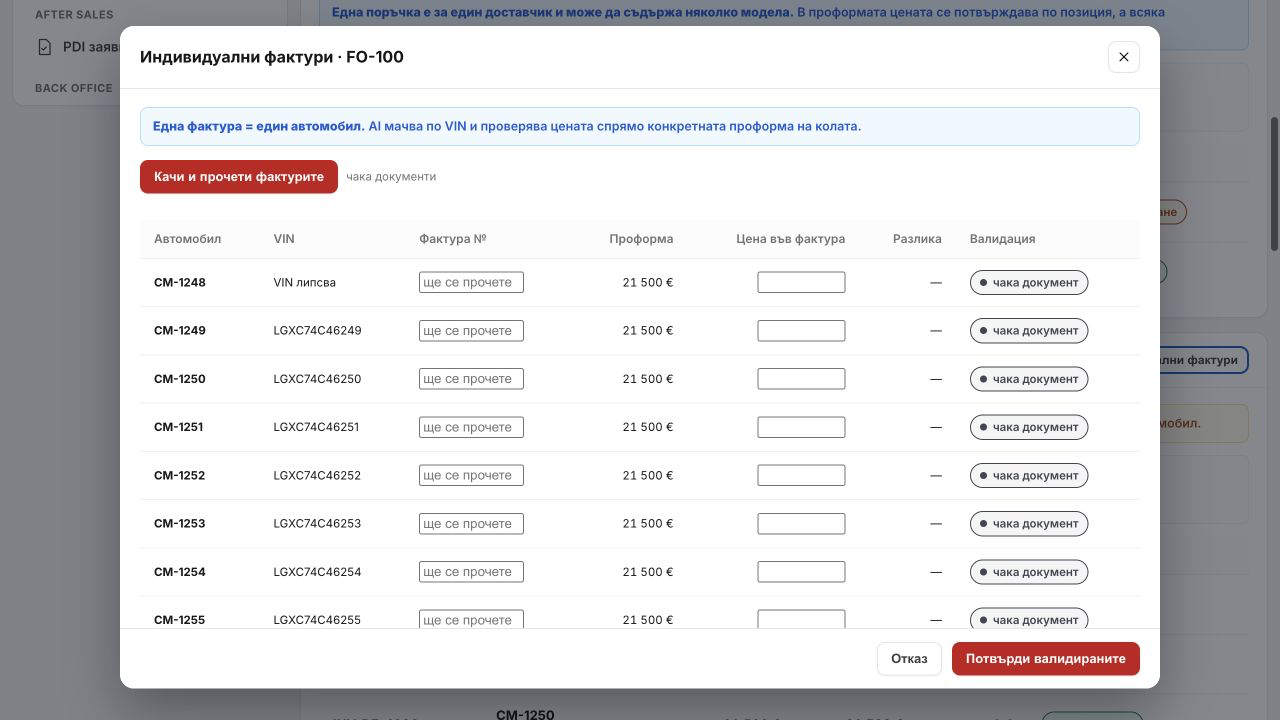Click invoice price field for CM-1252
The height and width of the screenshot is (720, 1280).
pyautogui.click(x=801, y=476)
